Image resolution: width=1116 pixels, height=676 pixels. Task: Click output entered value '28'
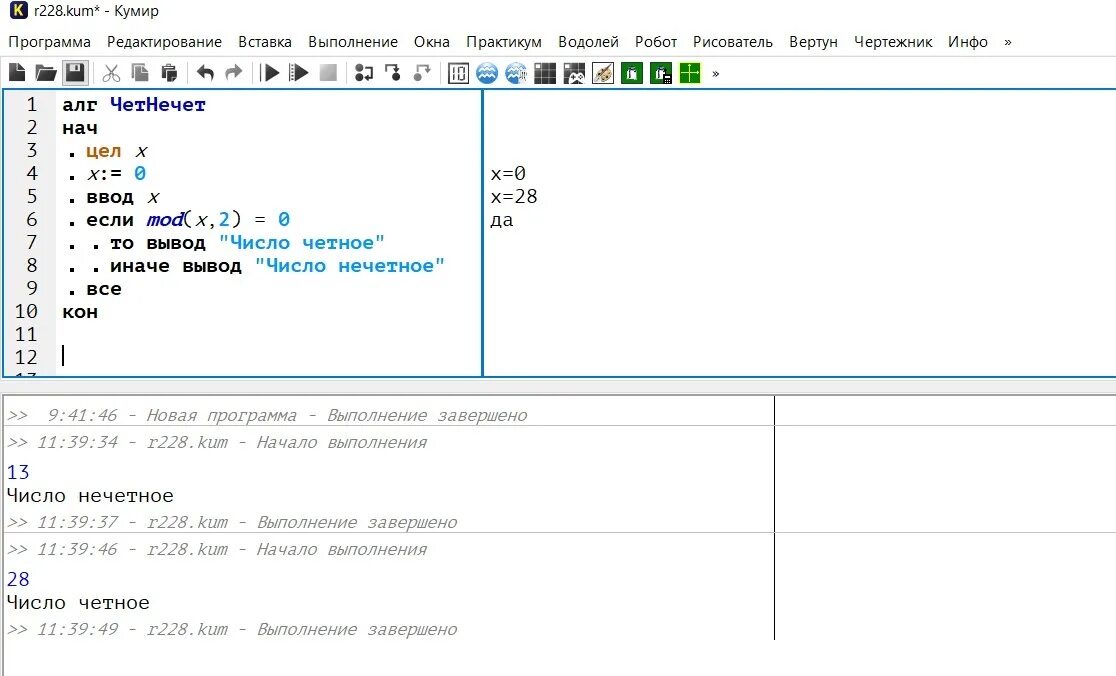point(19,579)
